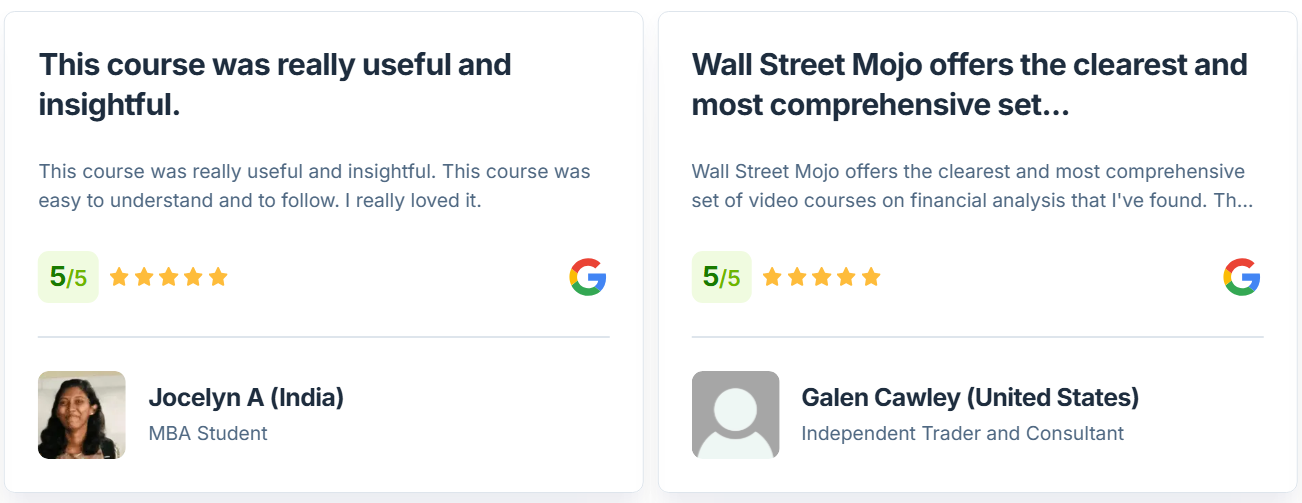Click third star in Jocelyn's rating
Screen dimensions: 1302x503
[169, 277]
